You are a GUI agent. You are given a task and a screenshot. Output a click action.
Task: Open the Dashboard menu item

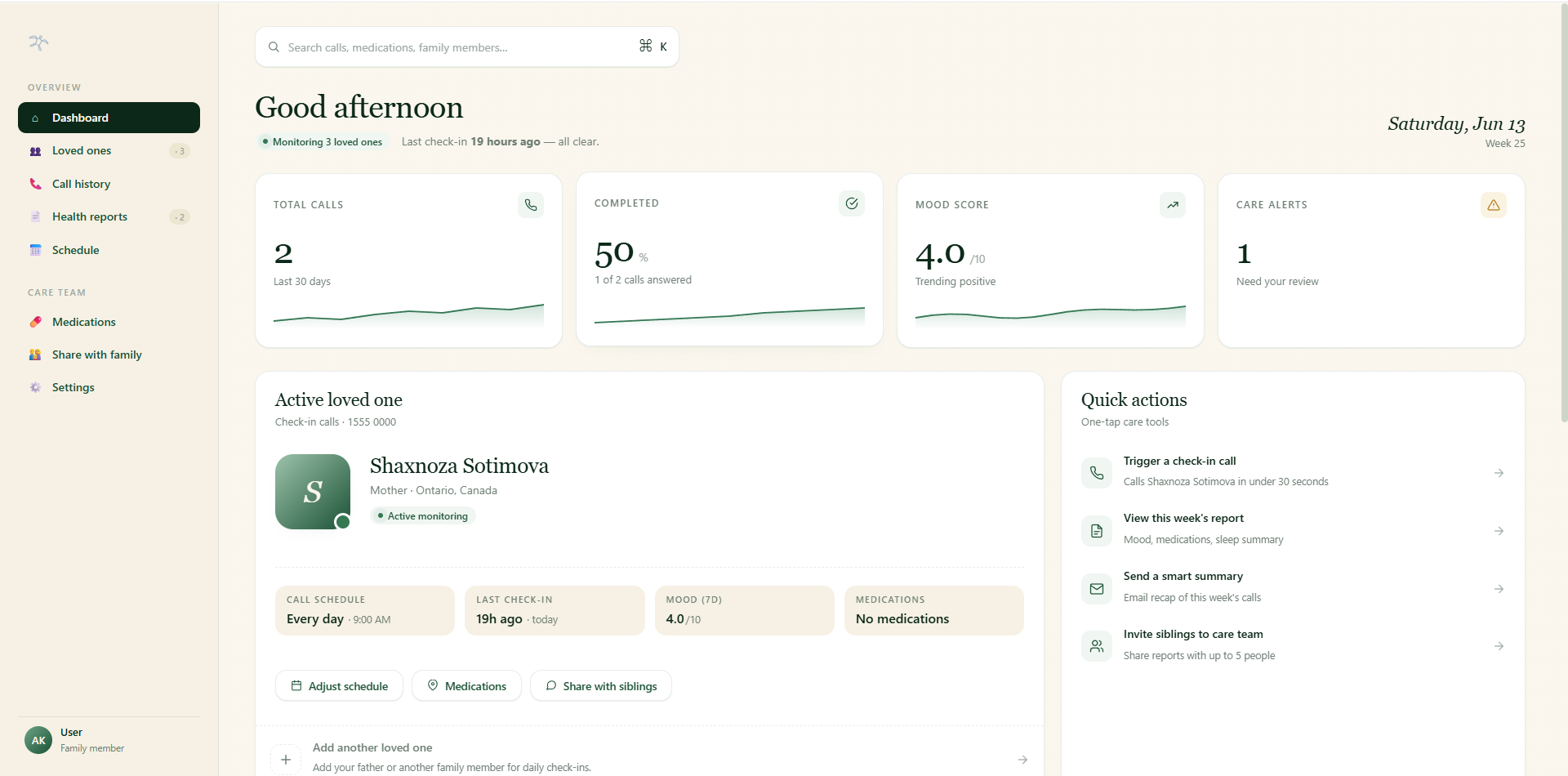point(109,118)
